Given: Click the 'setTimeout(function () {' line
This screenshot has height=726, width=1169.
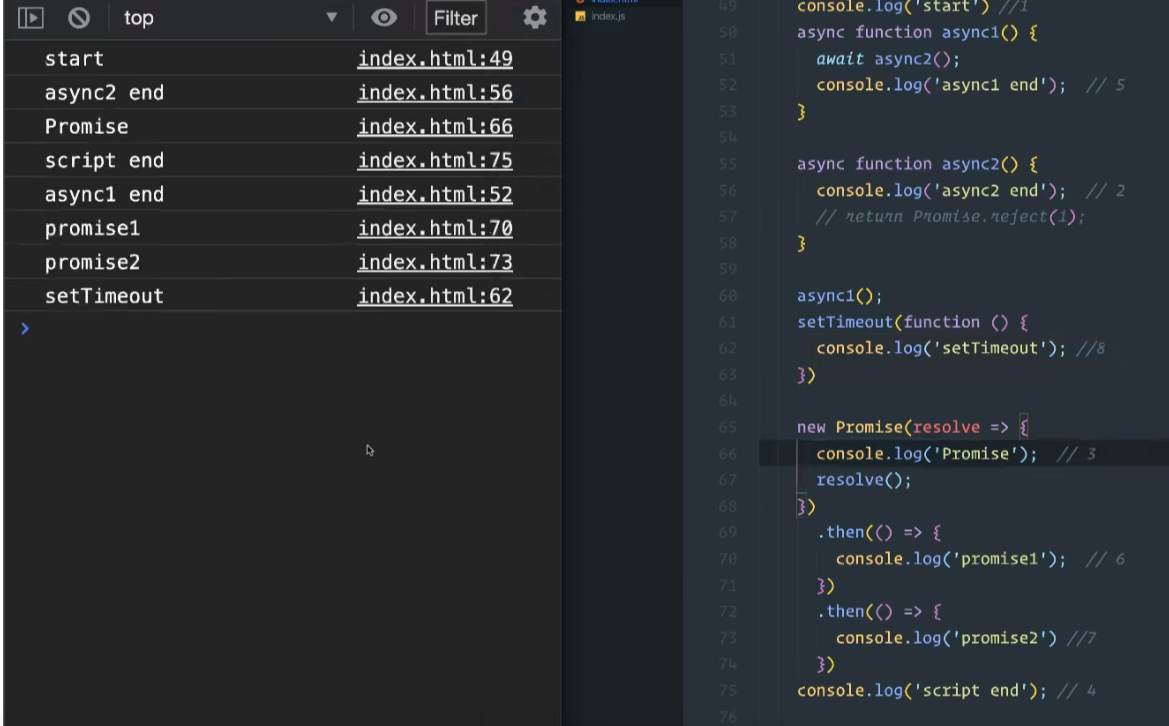Looking at the screenshot, I should 913,322.
